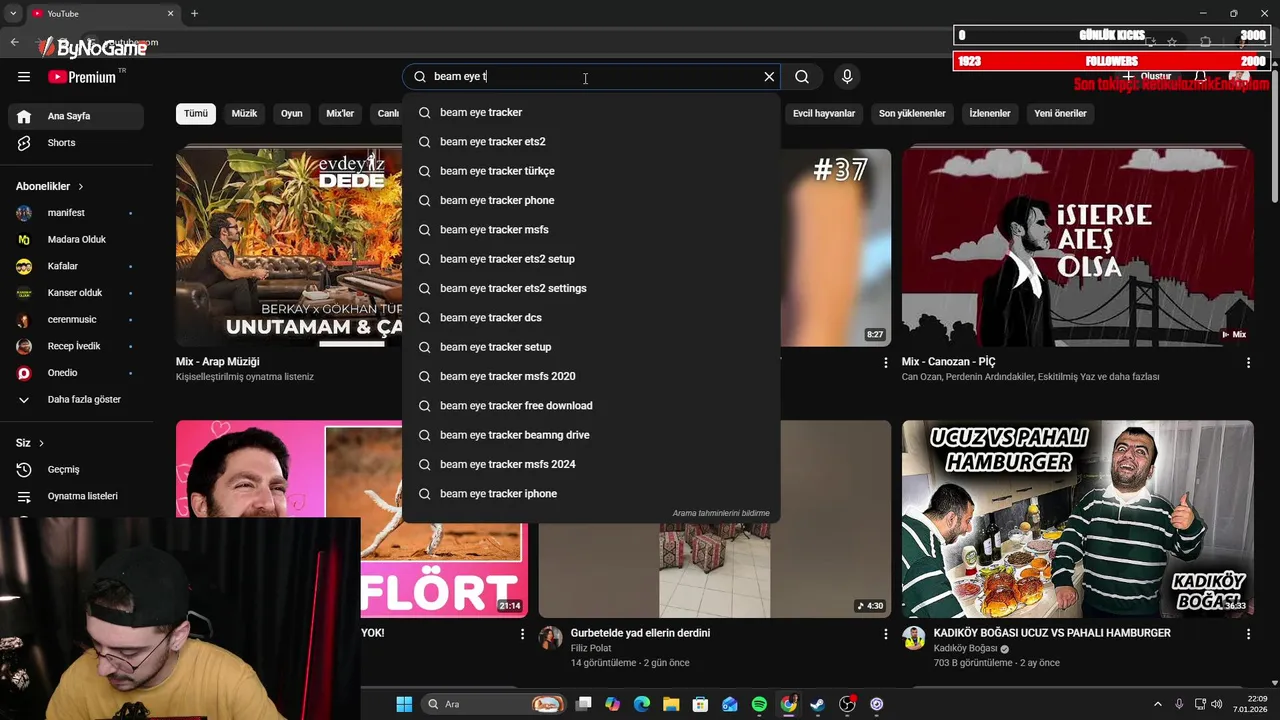
Task: Select the 'Mix'ler' filter chip
Action: click(340, 113)
